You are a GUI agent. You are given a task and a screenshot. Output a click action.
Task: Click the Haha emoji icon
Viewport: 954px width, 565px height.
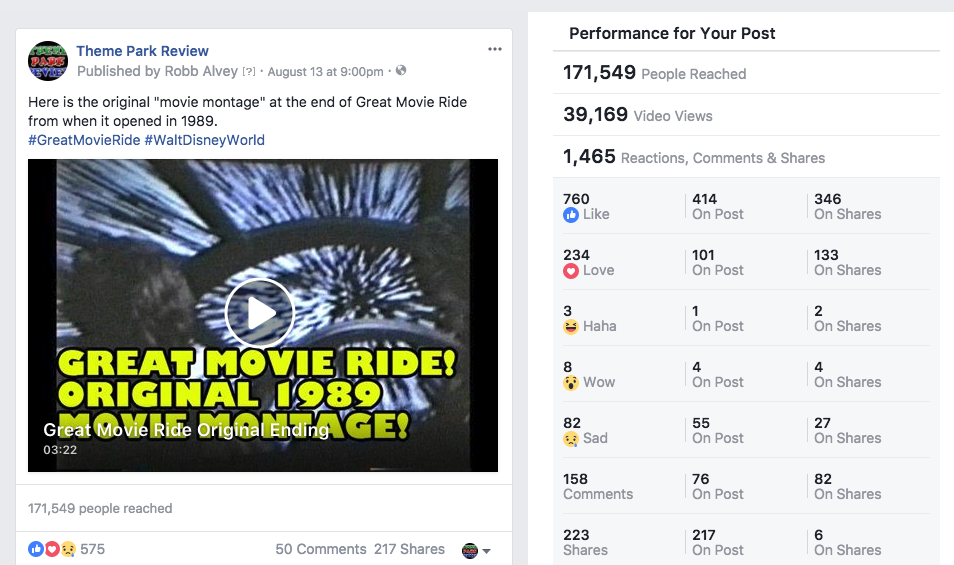click(x=571, y=327)
